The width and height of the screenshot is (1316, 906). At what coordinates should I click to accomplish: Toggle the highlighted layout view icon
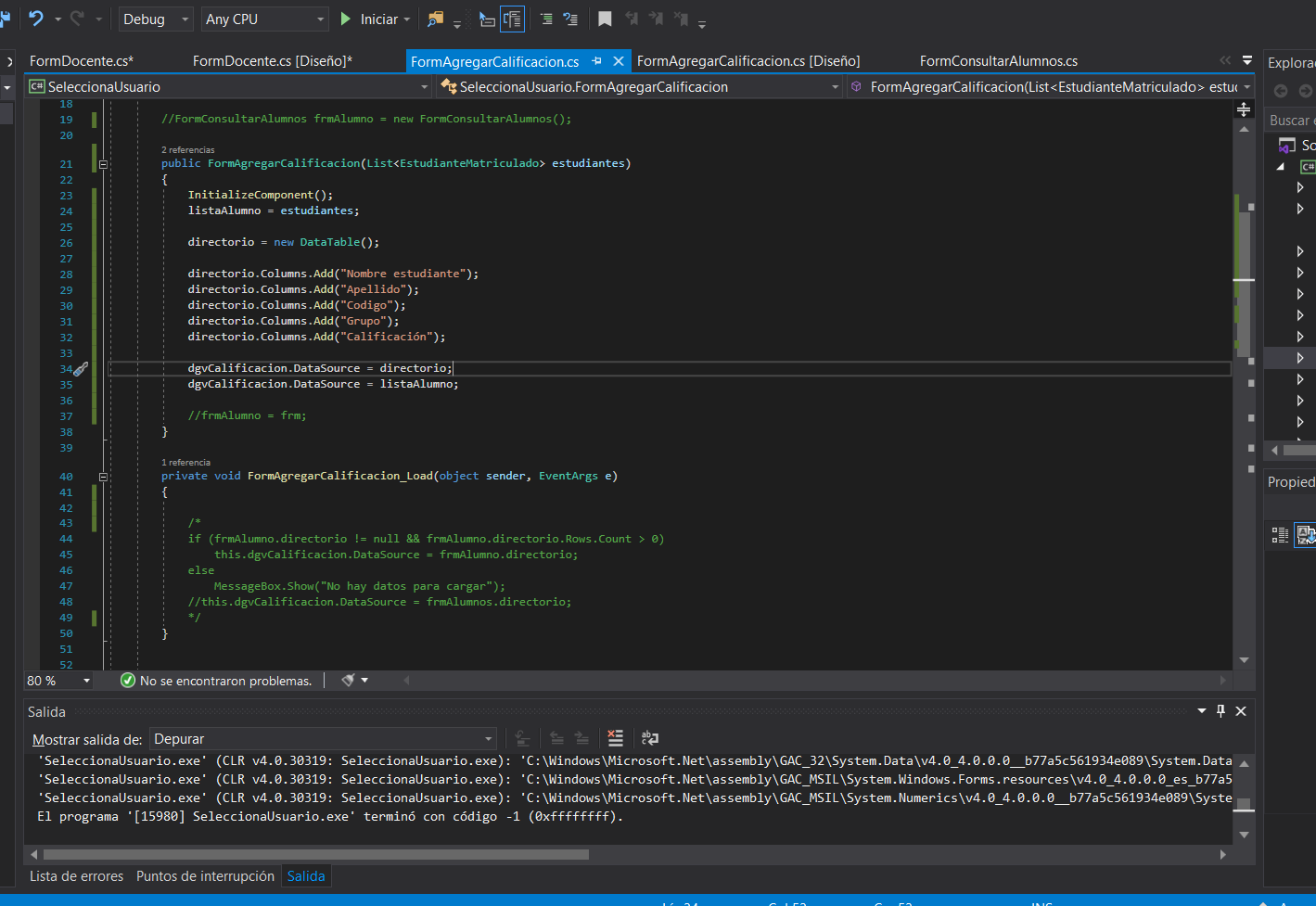tap(512, 19)
